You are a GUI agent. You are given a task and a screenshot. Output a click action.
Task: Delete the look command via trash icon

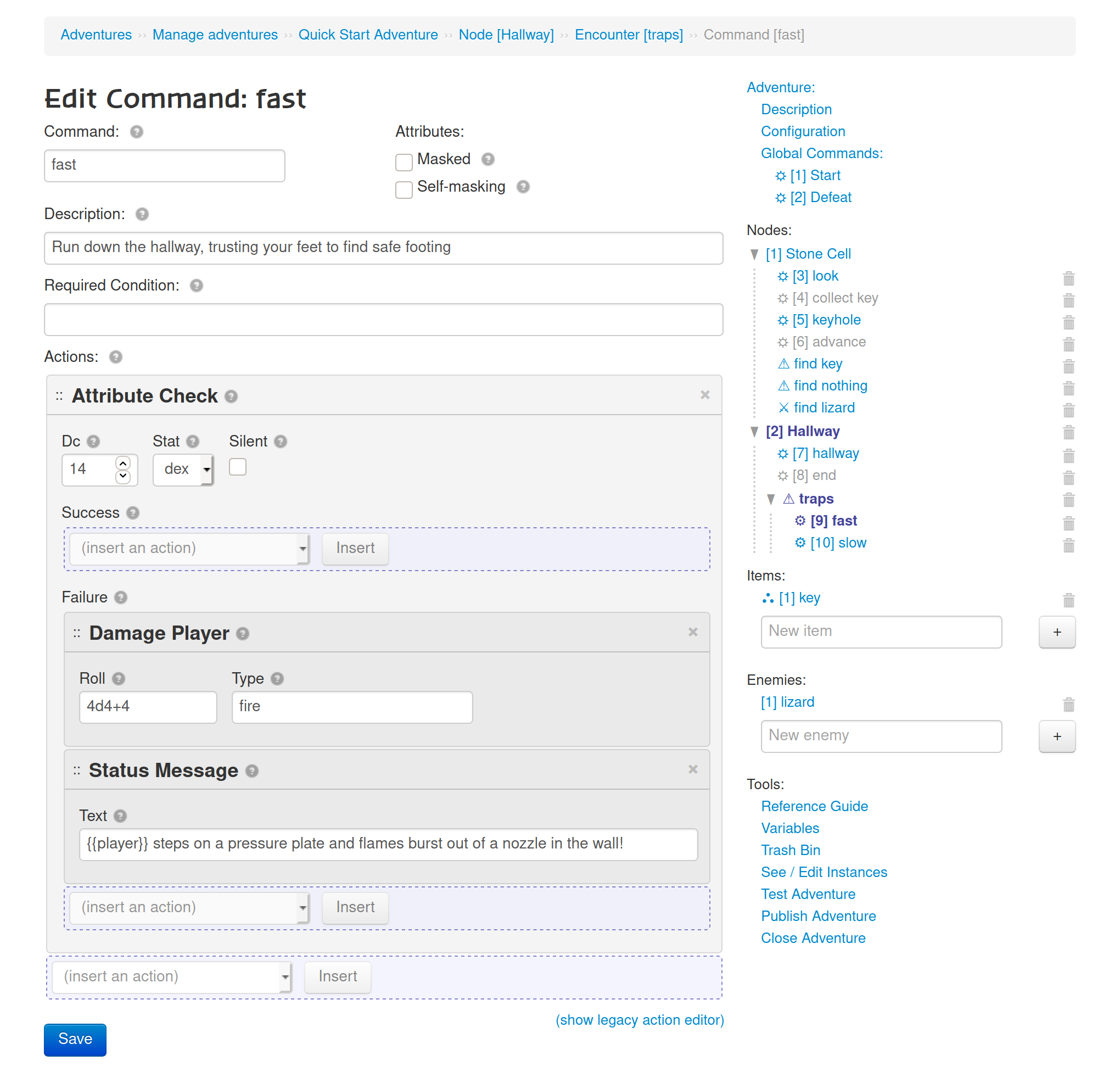pyautogui.click(x=1068, y=278)
